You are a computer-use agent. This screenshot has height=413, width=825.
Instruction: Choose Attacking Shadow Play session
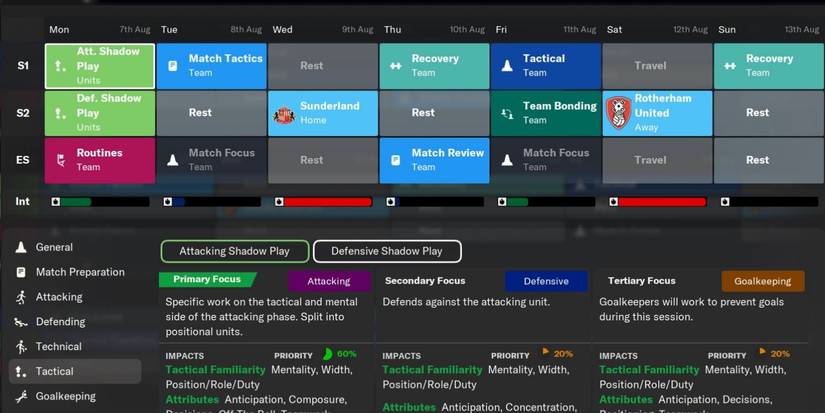[235, 251]
